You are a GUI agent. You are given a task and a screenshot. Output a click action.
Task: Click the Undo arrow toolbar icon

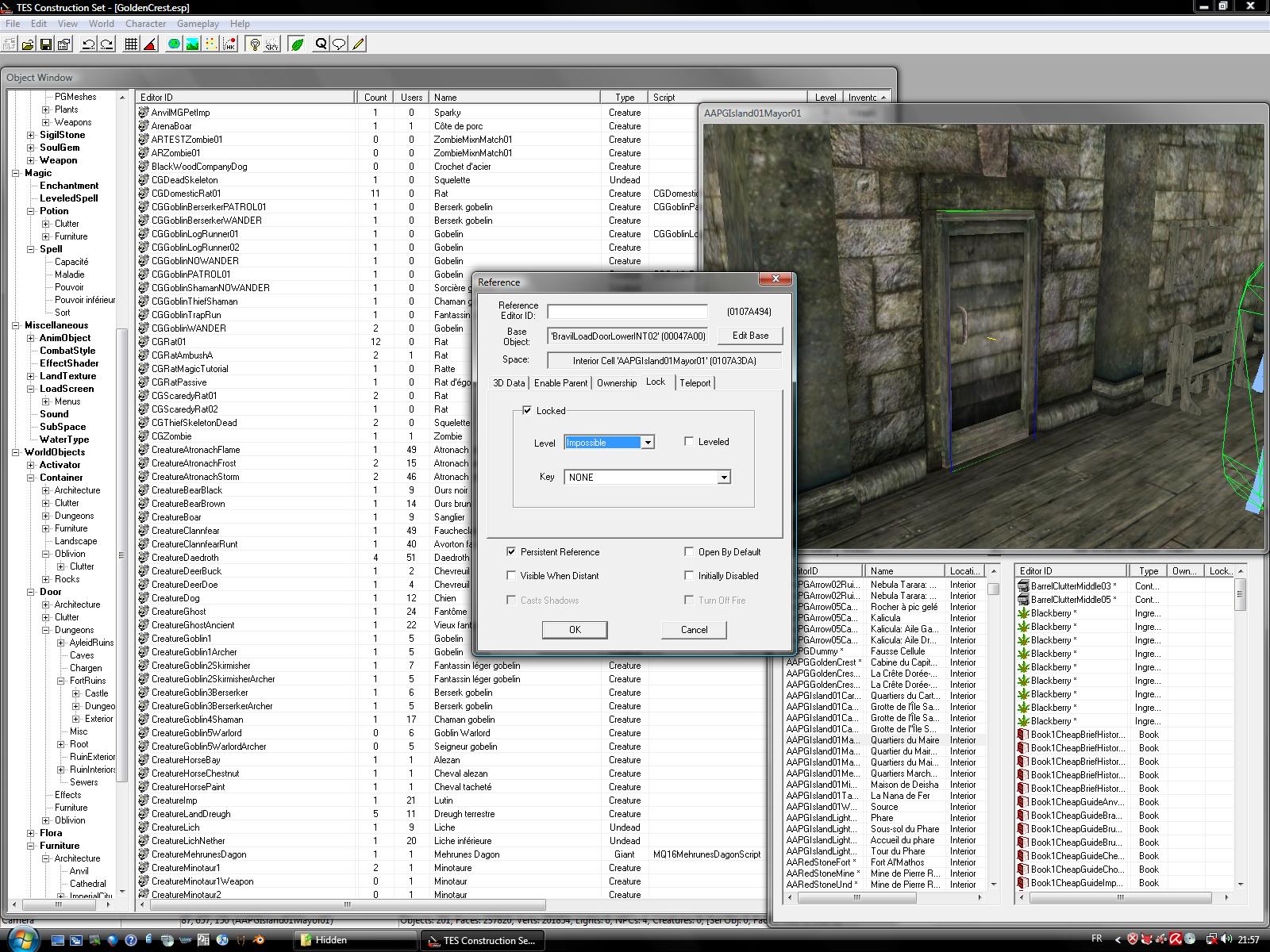89,44
